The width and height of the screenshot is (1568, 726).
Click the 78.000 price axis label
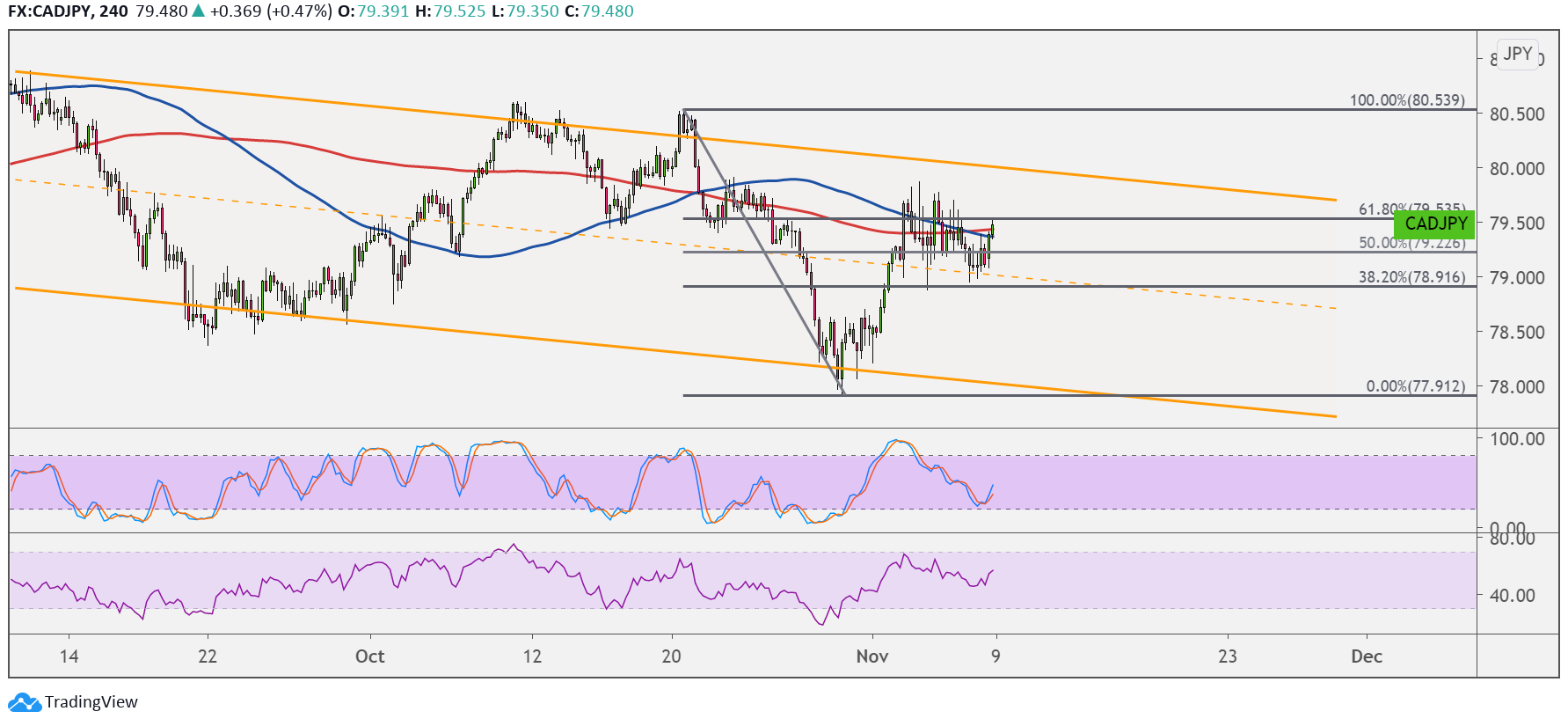tap(1517, 387)
